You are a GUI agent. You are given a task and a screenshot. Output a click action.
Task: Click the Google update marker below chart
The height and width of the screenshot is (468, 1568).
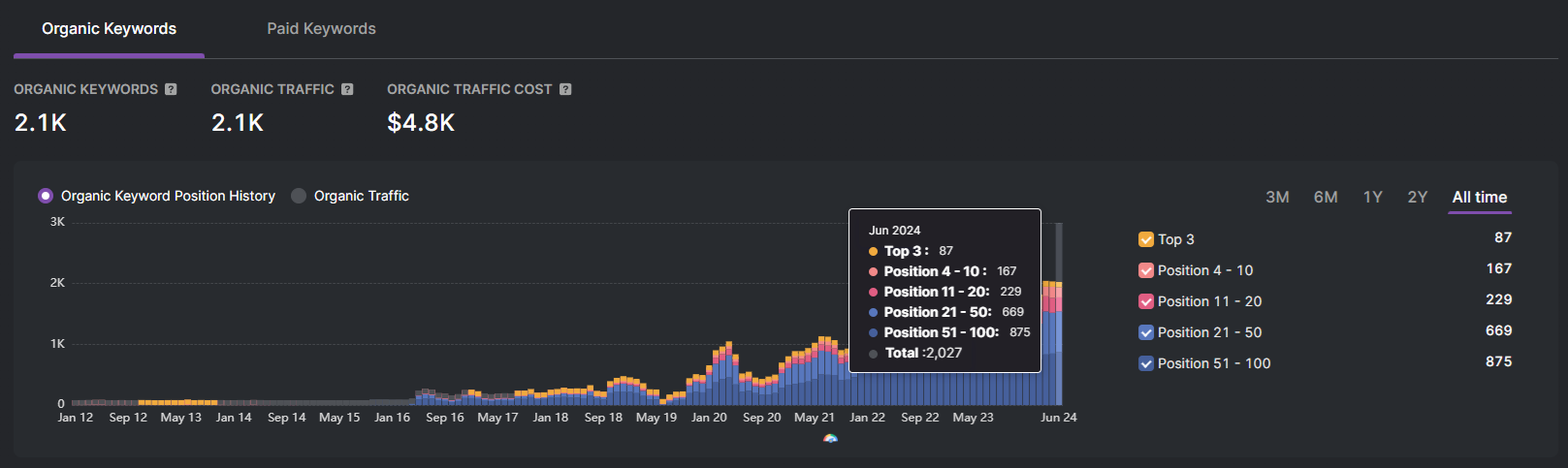(830, 439)
